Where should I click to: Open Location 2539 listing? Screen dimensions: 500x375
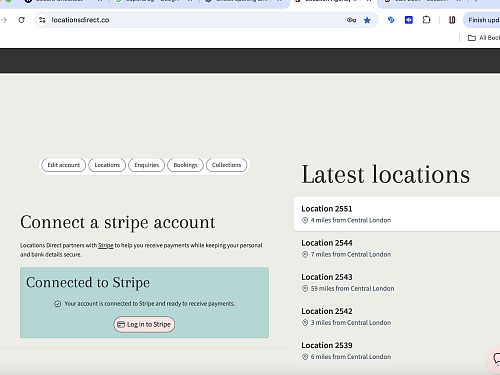tap(397, 351)
